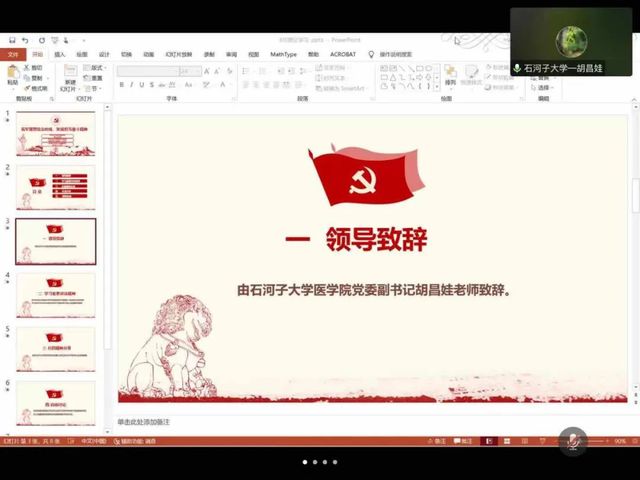
Task: Click the muted microphone overlay button
Action: (573, 441)
